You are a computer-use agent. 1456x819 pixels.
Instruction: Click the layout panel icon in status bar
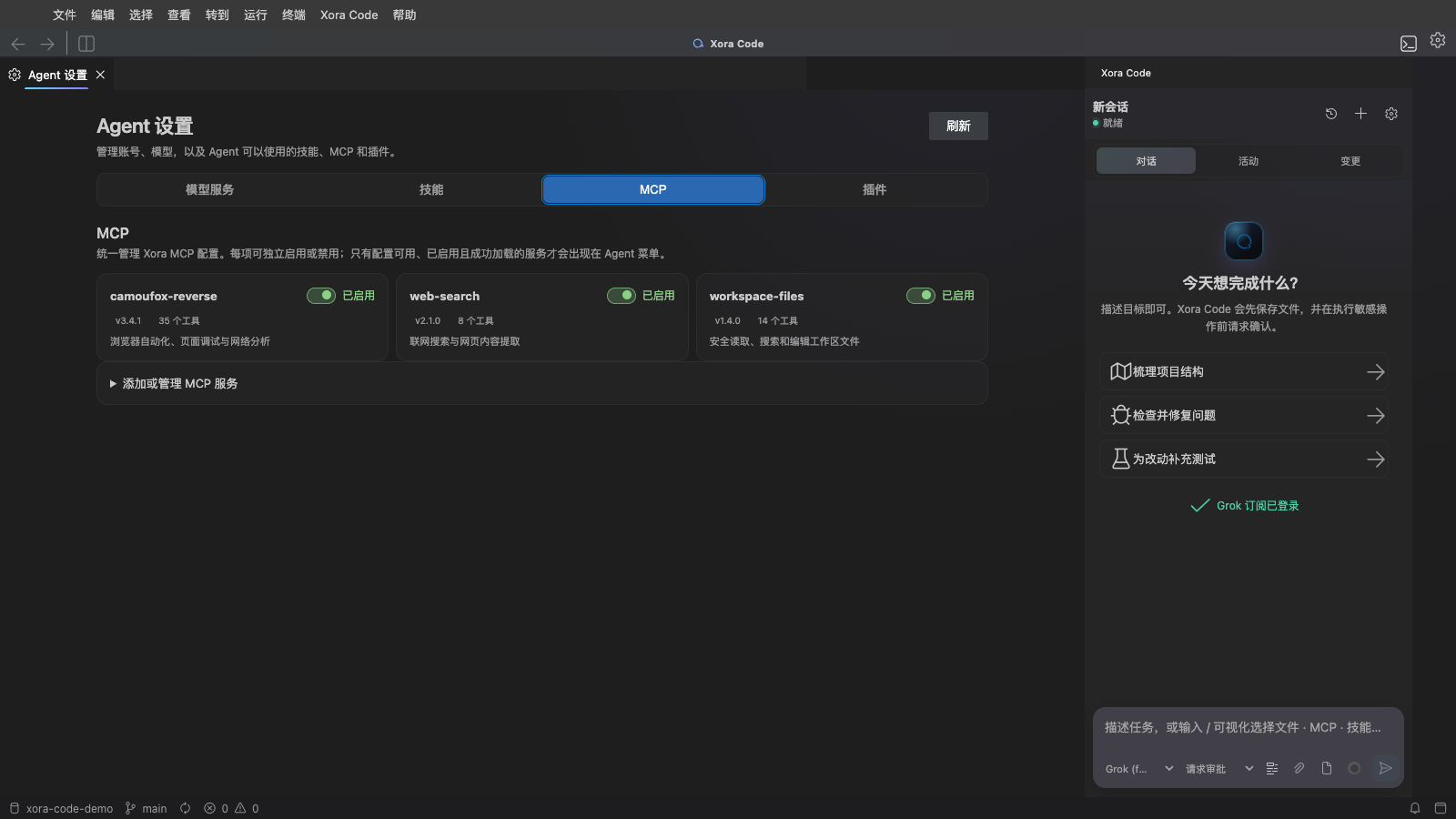[x=1441, y=808]
